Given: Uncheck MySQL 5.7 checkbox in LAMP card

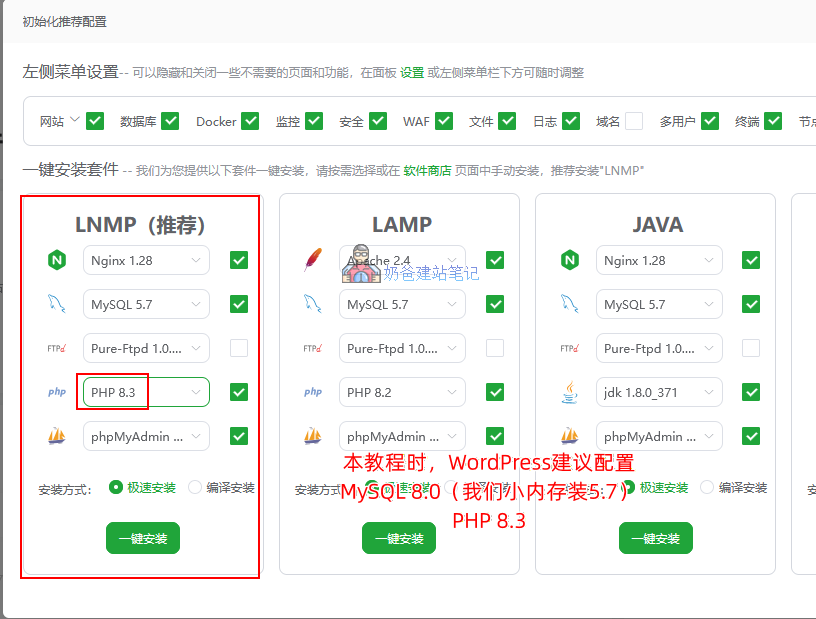Looking at the screenshot, I should 495,304.
